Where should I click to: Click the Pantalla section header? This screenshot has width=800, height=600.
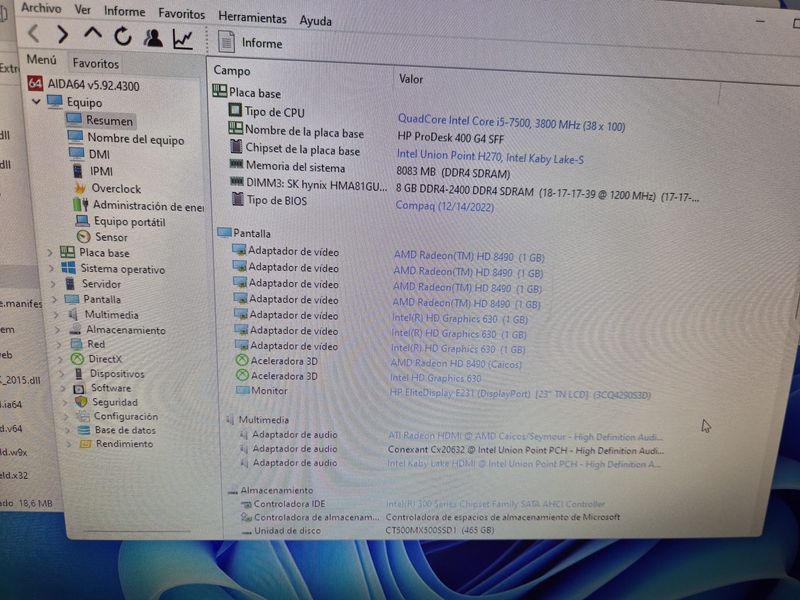244,233
